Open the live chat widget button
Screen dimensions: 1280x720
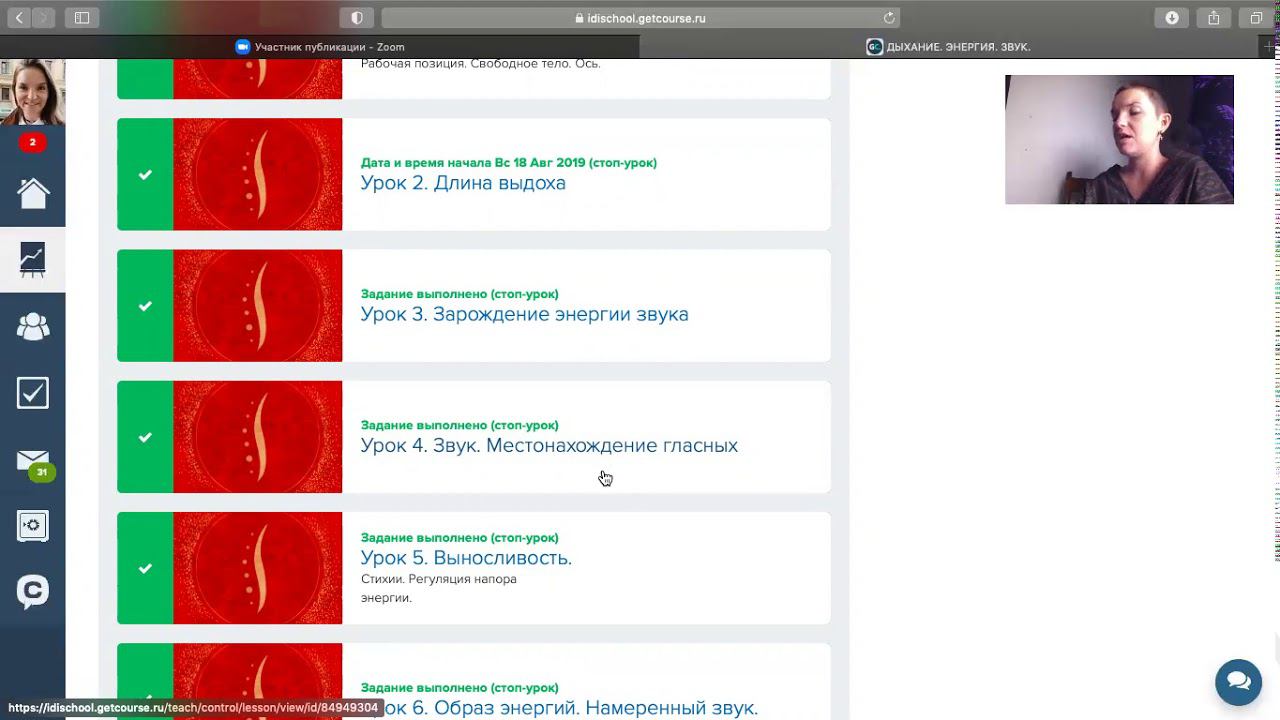1239,682
